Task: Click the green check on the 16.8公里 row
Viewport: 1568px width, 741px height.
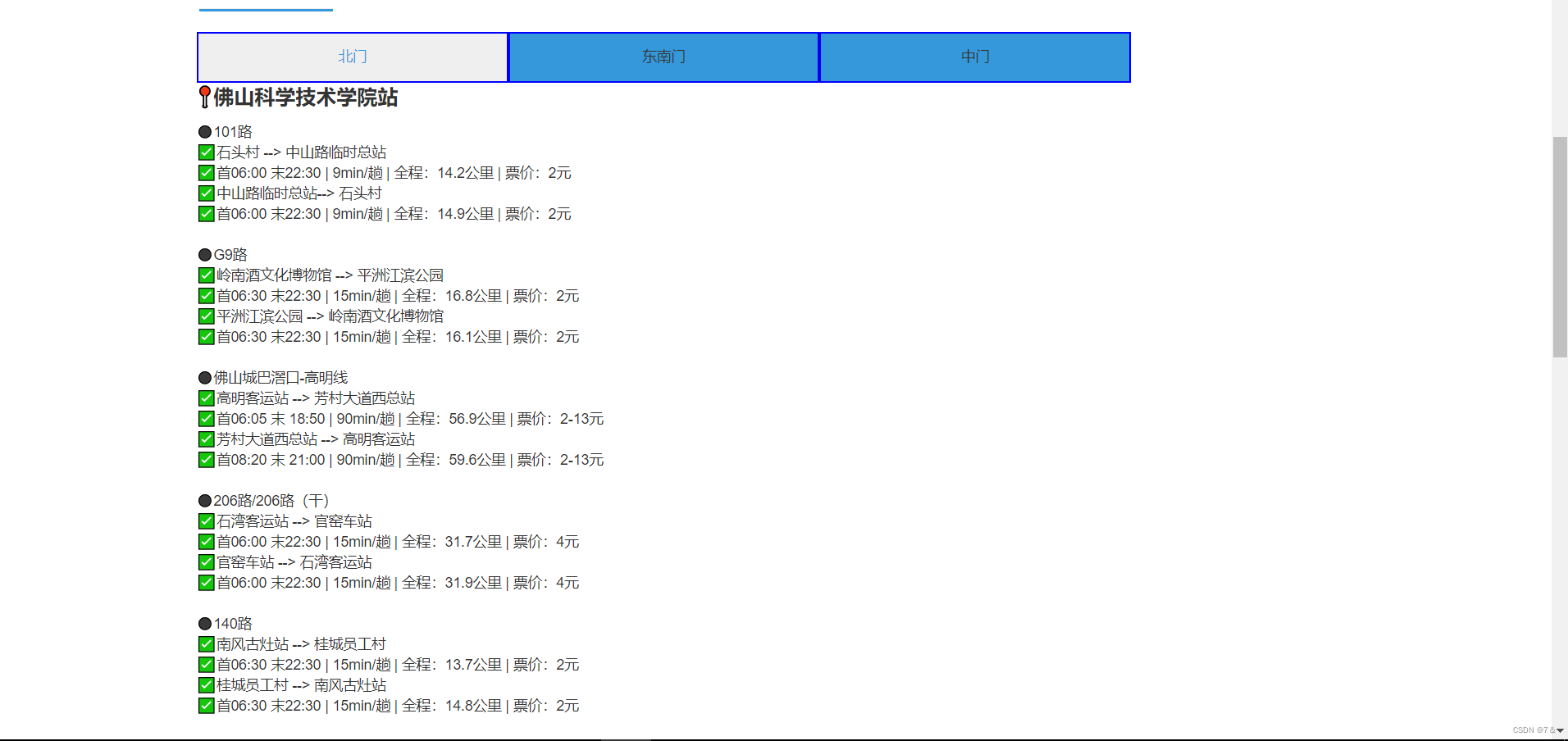Action: [x=207, y=296]
